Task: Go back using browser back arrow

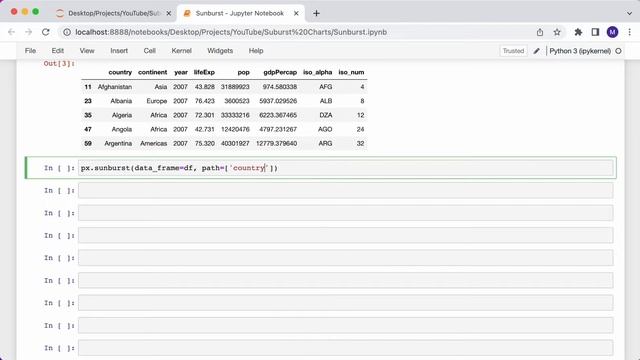Action: pyautogui.click(x=11, y=32)
